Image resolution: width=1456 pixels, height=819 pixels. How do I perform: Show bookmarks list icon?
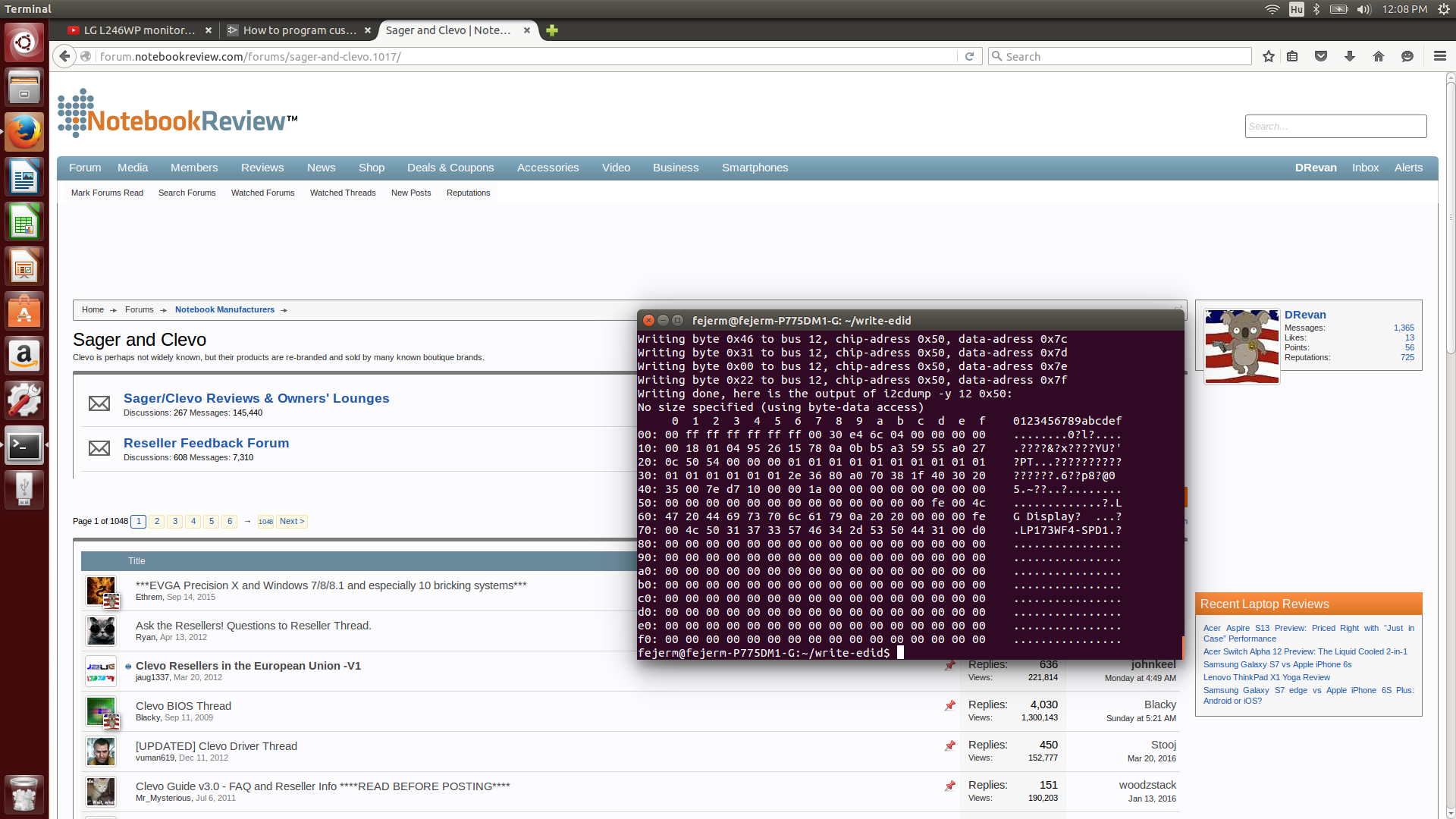[x=1293, y=56]
